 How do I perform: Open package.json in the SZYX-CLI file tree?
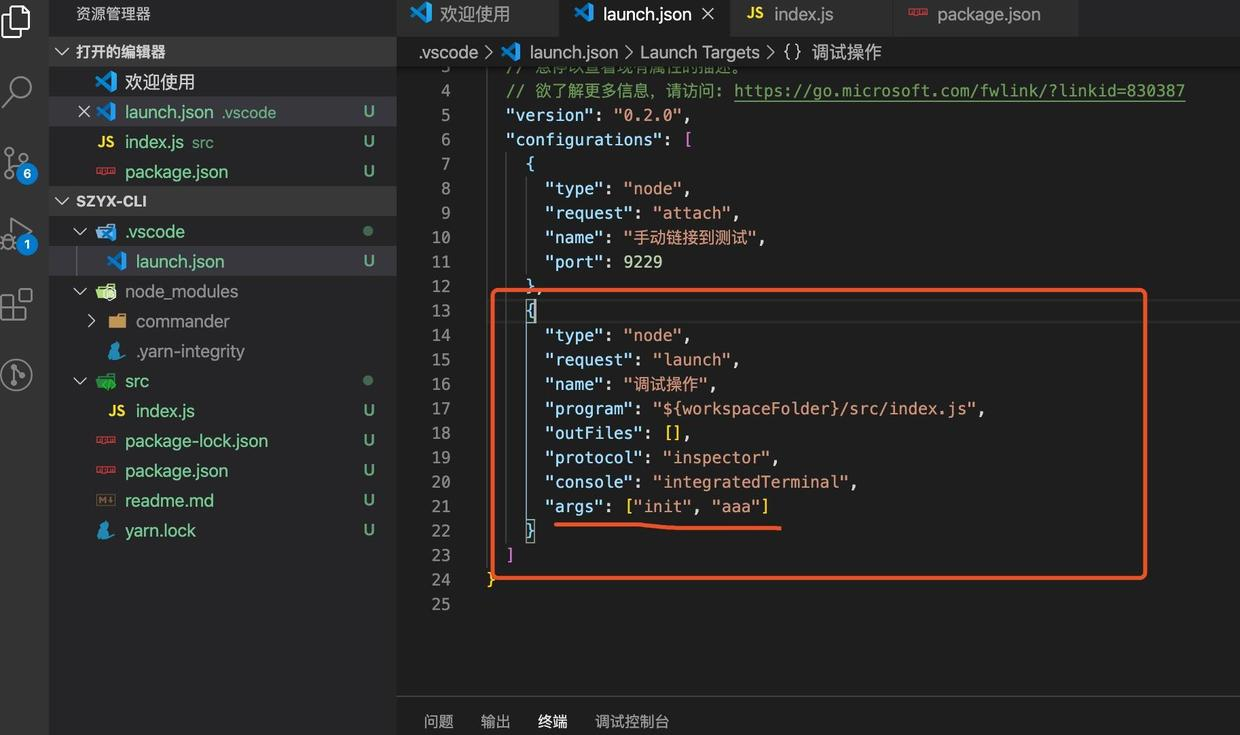(222, 471)
